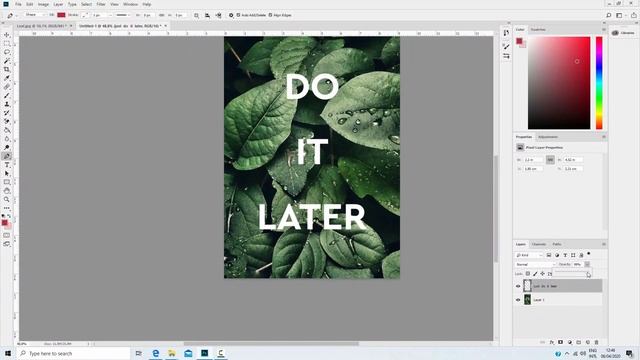Toggle the Align Edges checkbox

pos(270,15)
